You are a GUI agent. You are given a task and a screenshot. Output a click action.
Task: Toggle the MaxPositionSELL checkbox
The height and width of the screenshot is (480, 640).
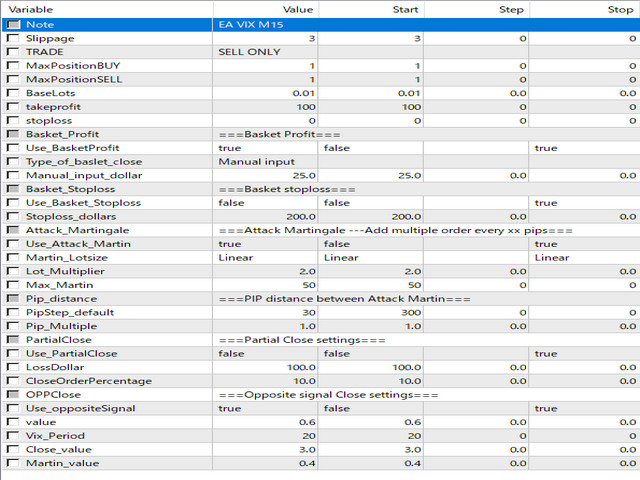13,79
